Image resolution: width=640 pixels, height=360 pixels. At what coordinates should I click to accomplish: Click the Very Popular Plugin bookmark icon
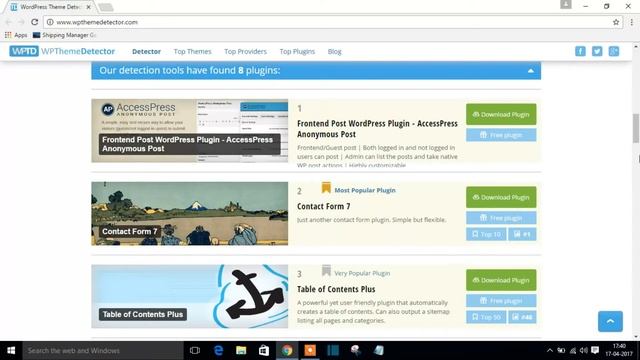coord(326,270)
